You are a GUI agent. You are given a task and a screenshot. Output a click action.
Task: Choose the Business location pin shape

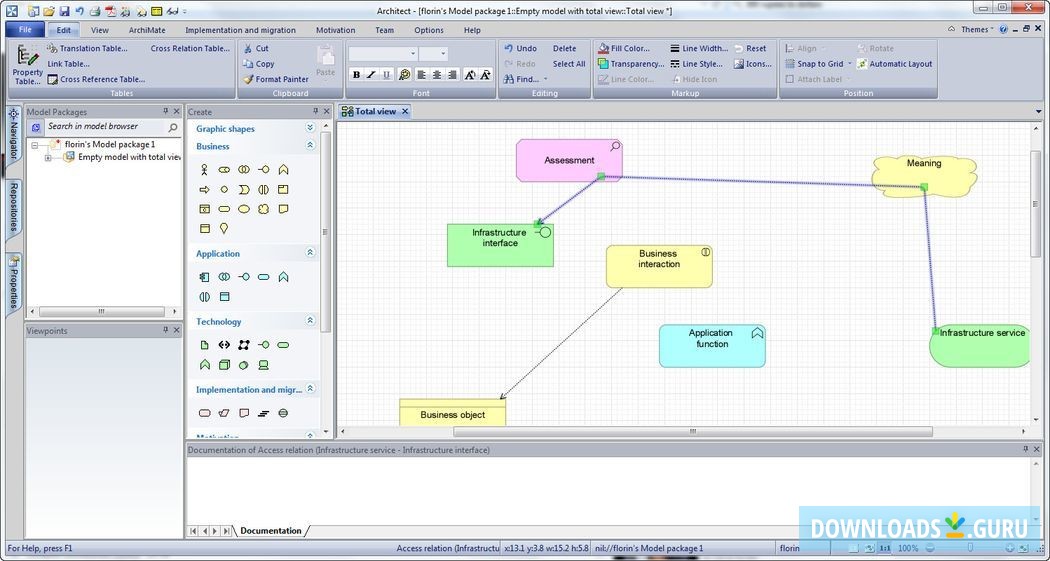(x=224, y=228)
